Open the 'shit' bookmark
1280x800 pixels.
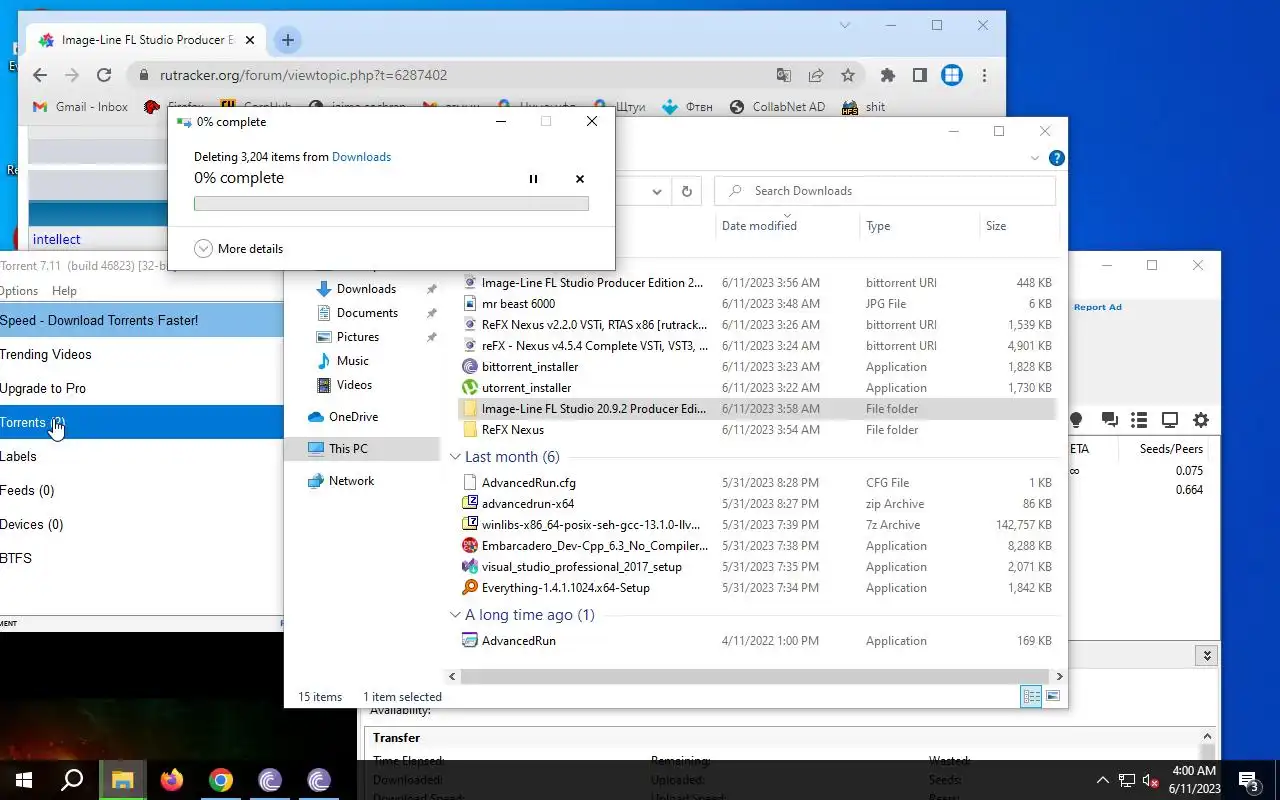click(864, 107)
